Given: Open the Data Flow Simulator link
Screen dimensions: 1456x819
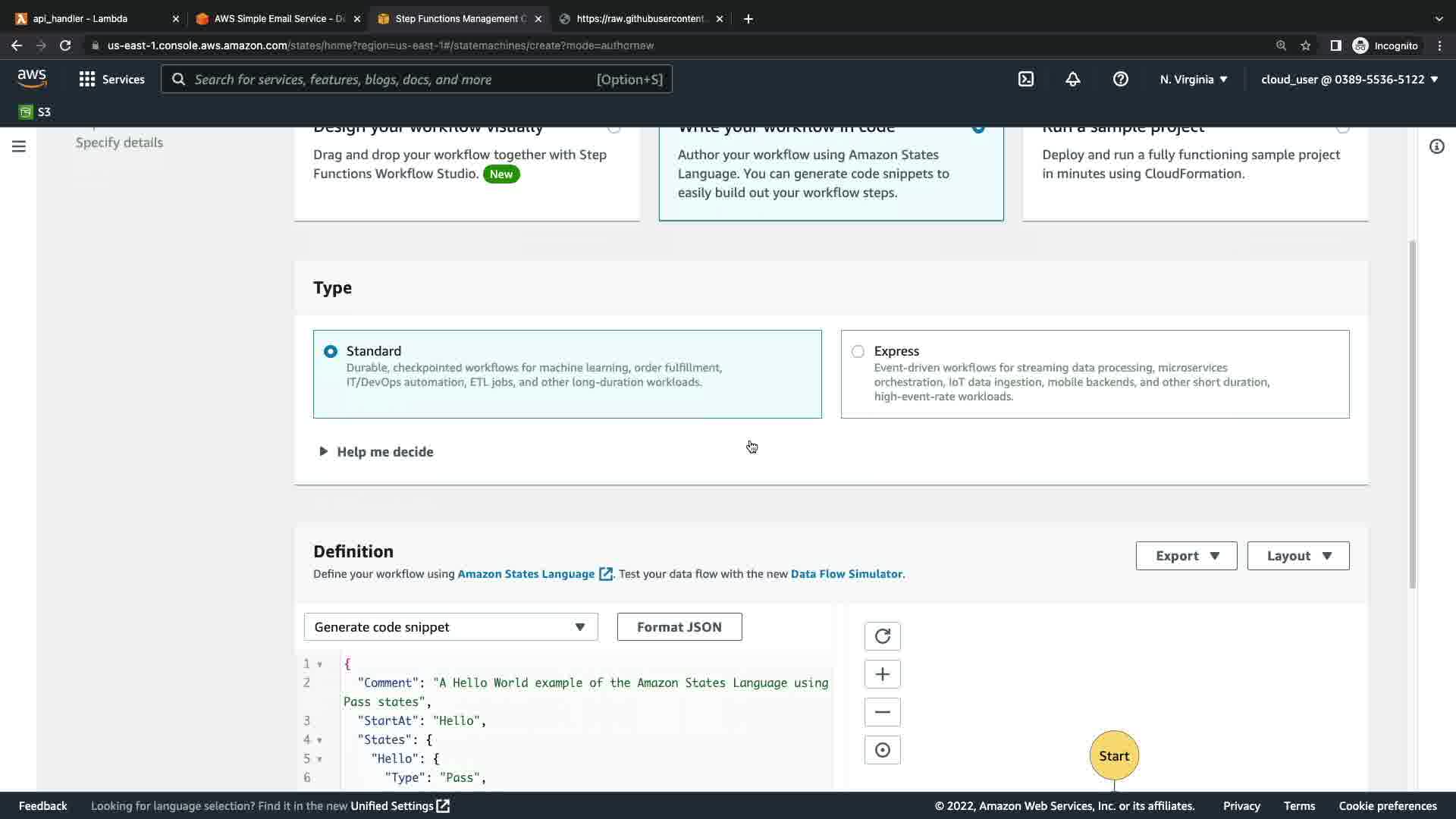Looking at the screenshot, I should pos(846,574).
